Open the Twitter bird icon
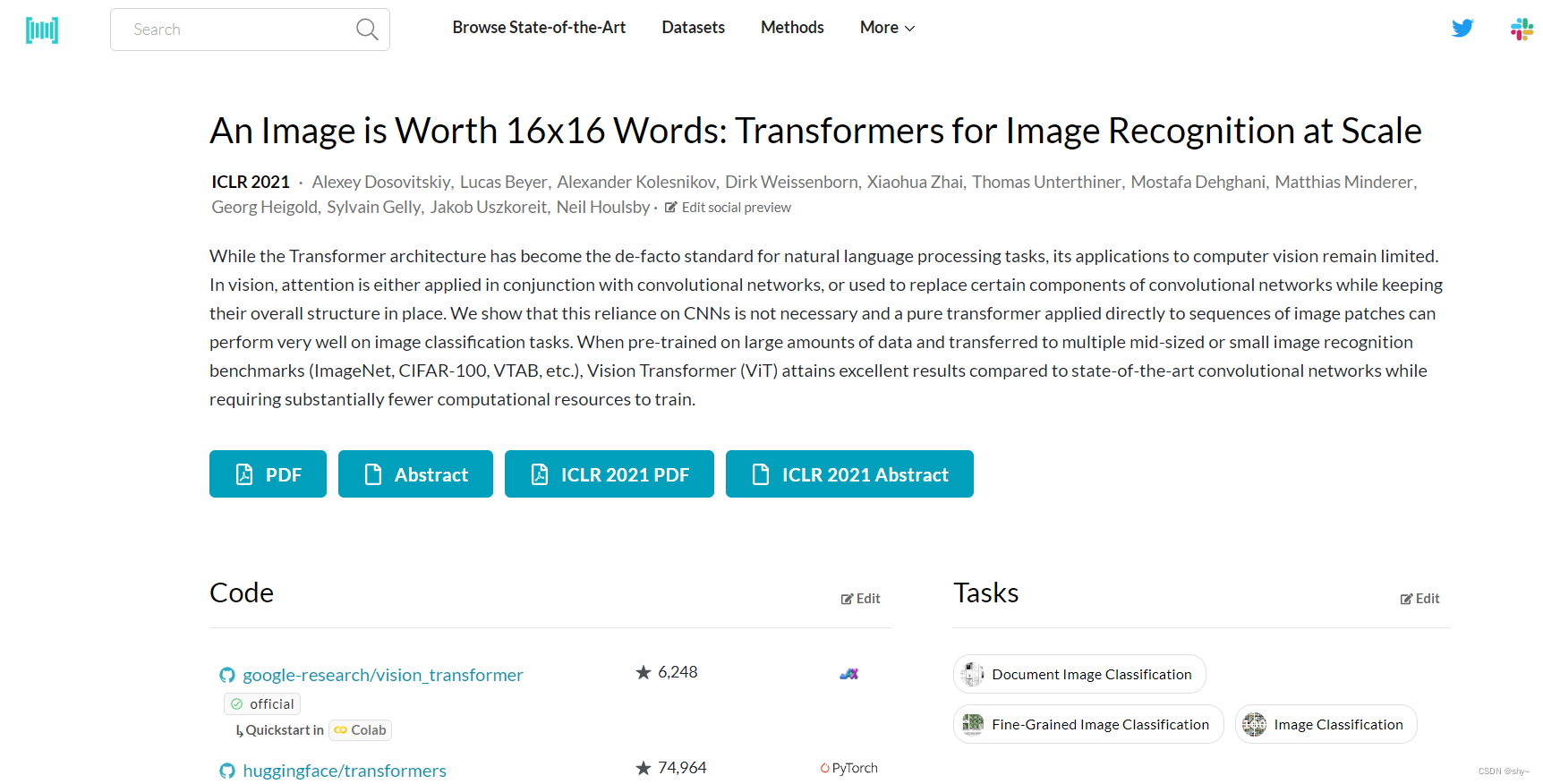The width and height of the screenshot is (1543, 784). tap(1462, 28)
